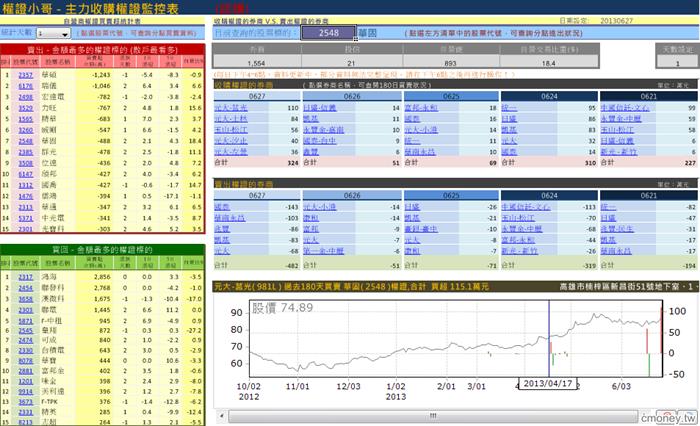This screenshot has width=700, height=426.
Task: Open stock code 2545 link
Action: tap(25, 330)
